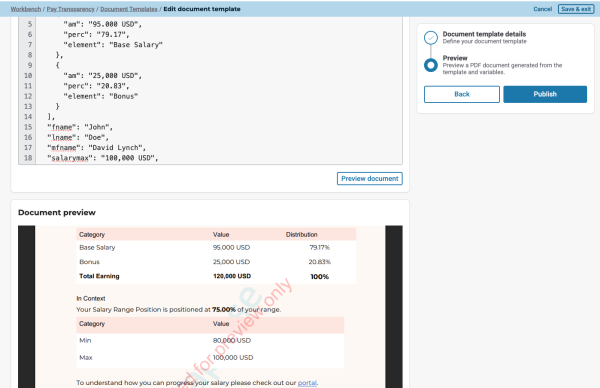
Task: Click the "perc": "20.83" code line
Action: point(96,86)
